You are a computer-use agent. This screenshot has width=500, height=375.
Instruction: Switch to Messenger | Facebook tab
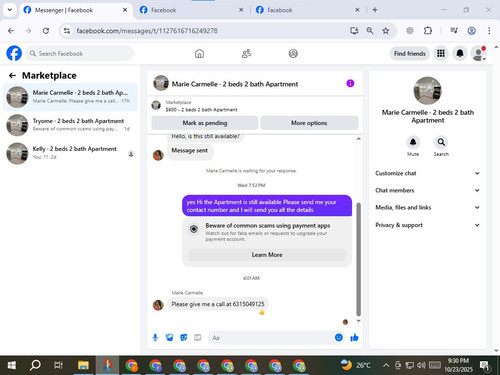(75, 10)
